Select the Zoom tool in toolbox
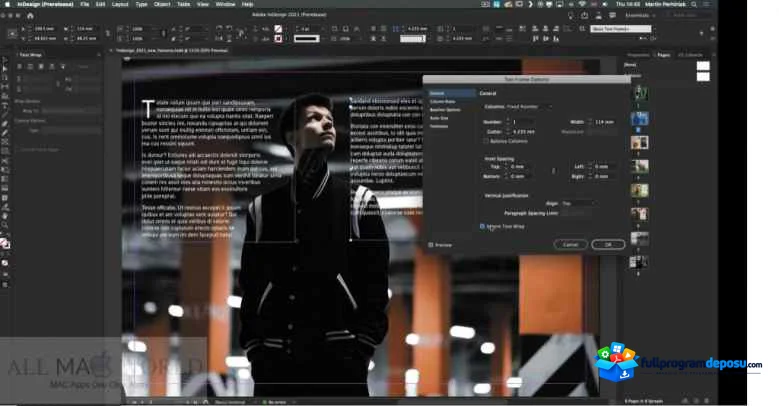The height and width of the screenshot is (406, 779). 5,225
